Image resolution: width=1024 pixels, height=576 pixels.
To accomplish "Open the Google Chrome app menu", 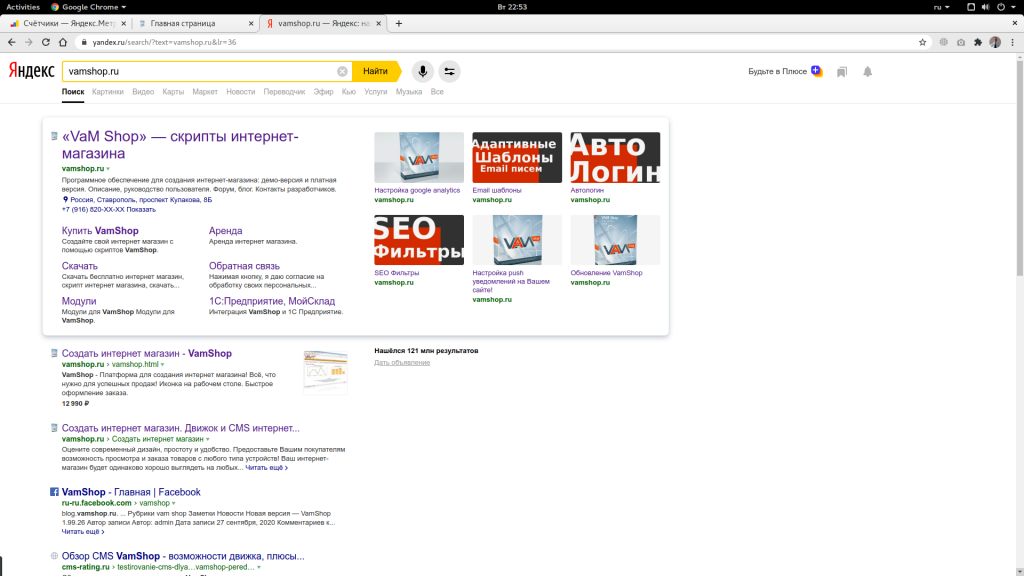I will click(x=88, y=7).
